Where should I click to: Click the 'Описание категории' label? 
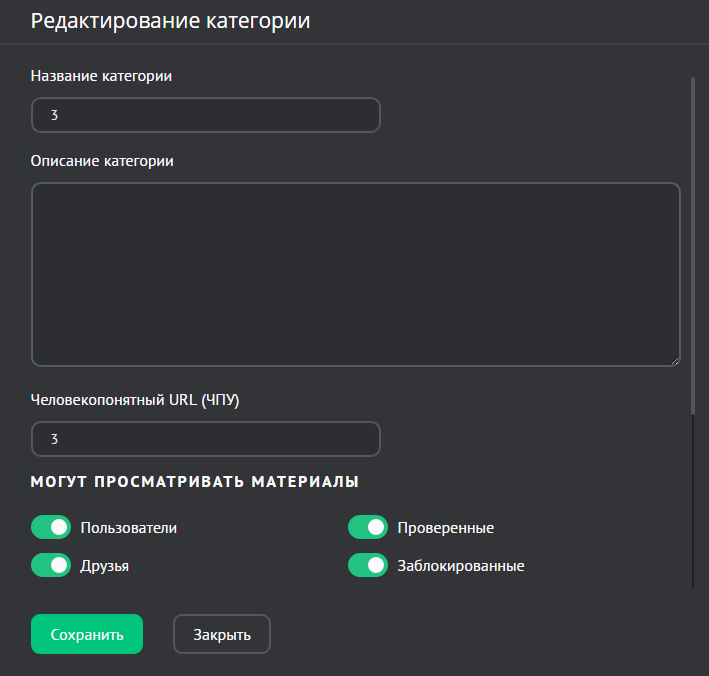(102, 161)
